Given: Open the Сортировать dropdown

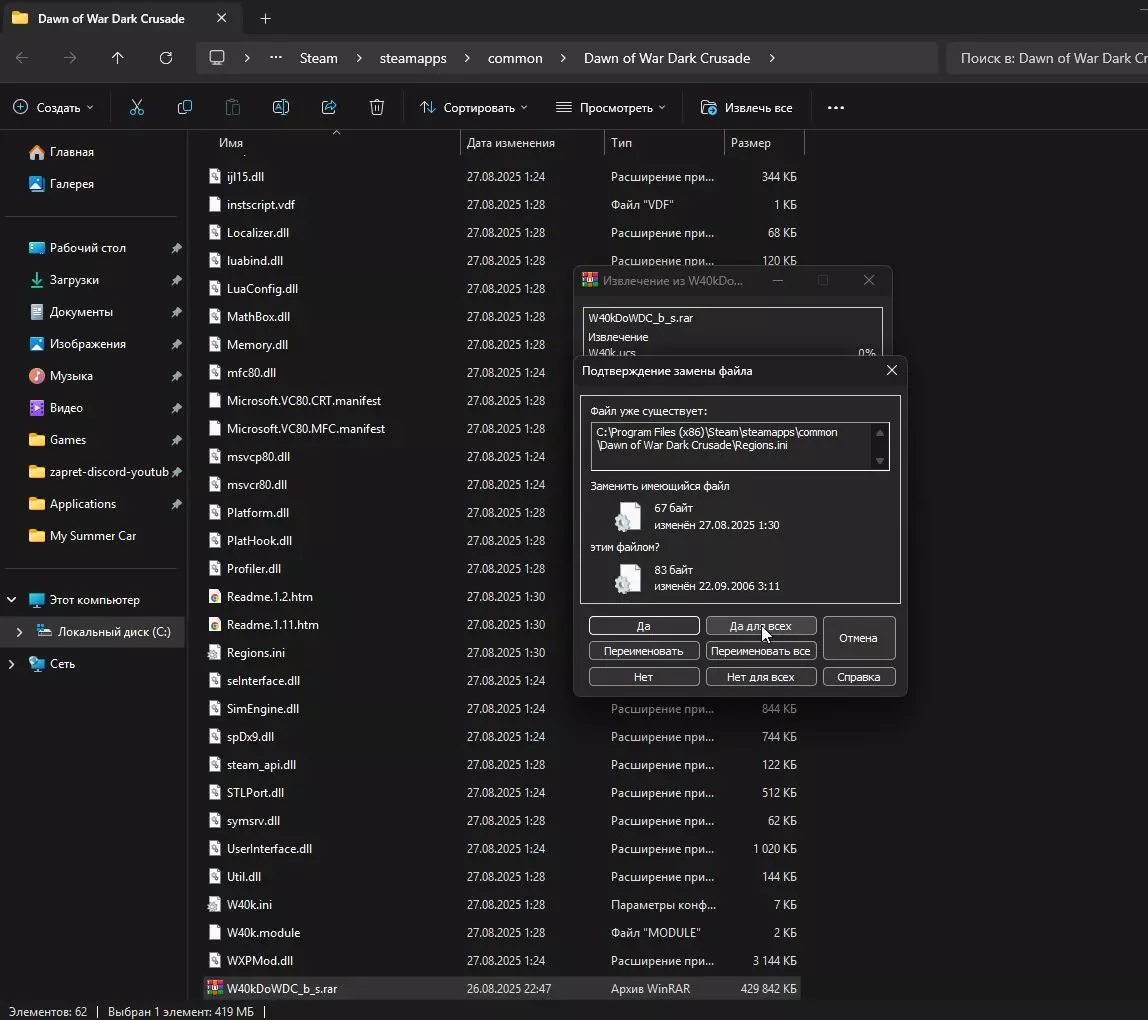Looking at the screenshot, I should click(473, 107).
